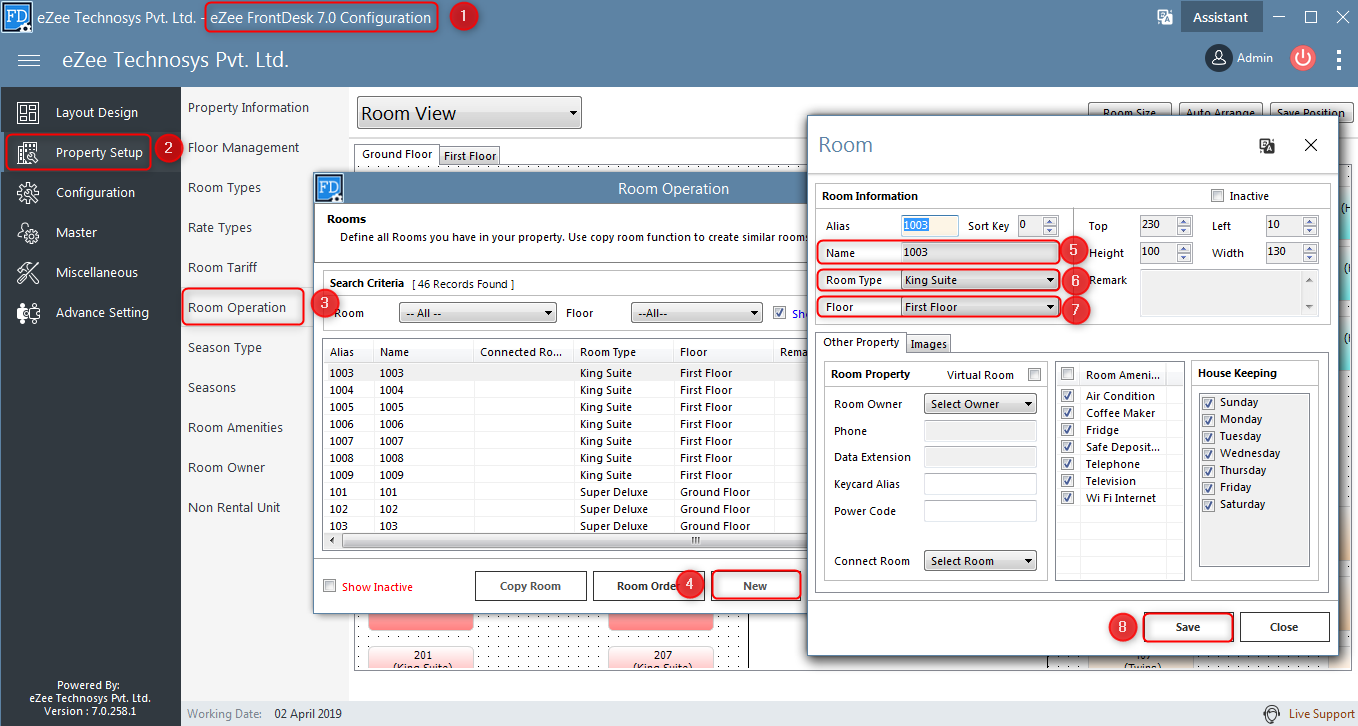This screenshot has height=726, width=1358.
Task: Open Floor Management in property menu
Action: (243, 147)
